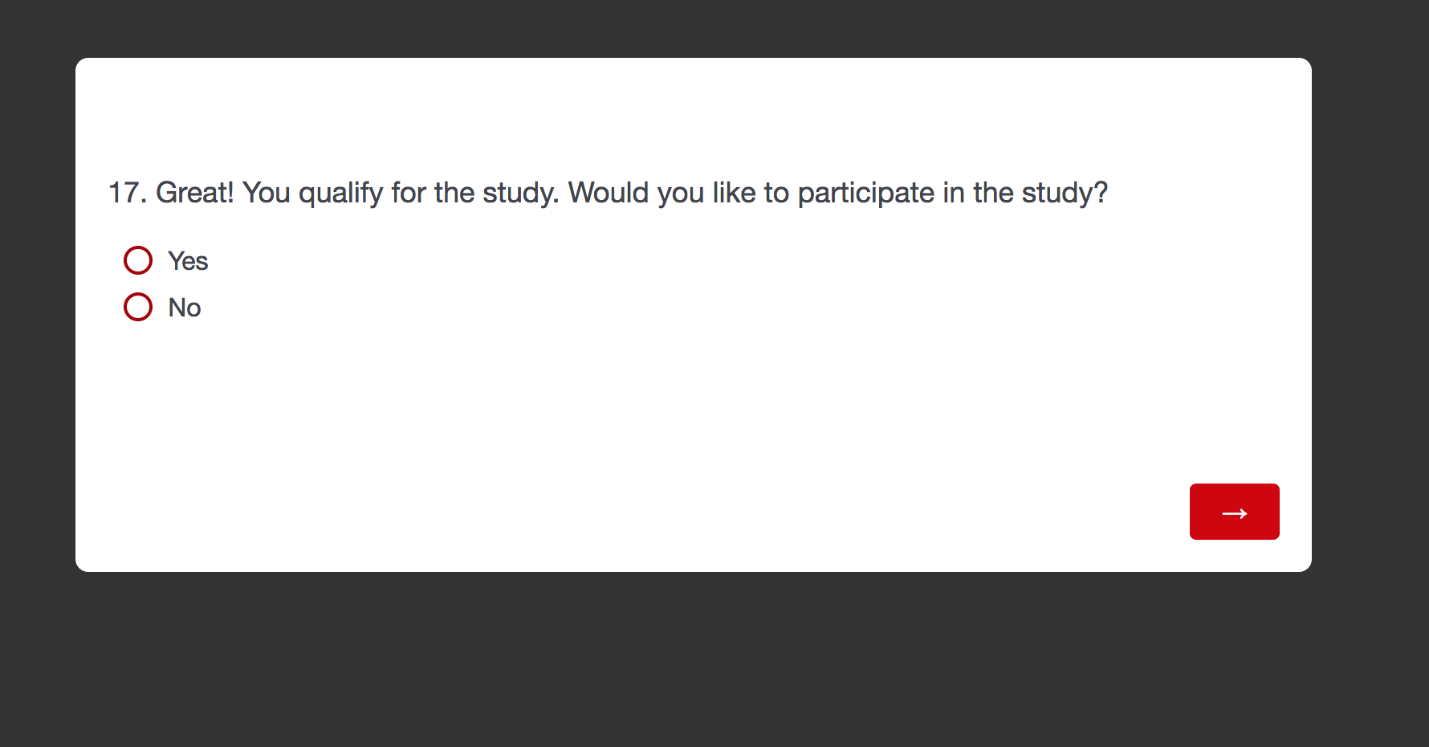The width and height of the screenshot is (1429, 747).
Task: Select the No radio button
Action: [x=138, y=307]
